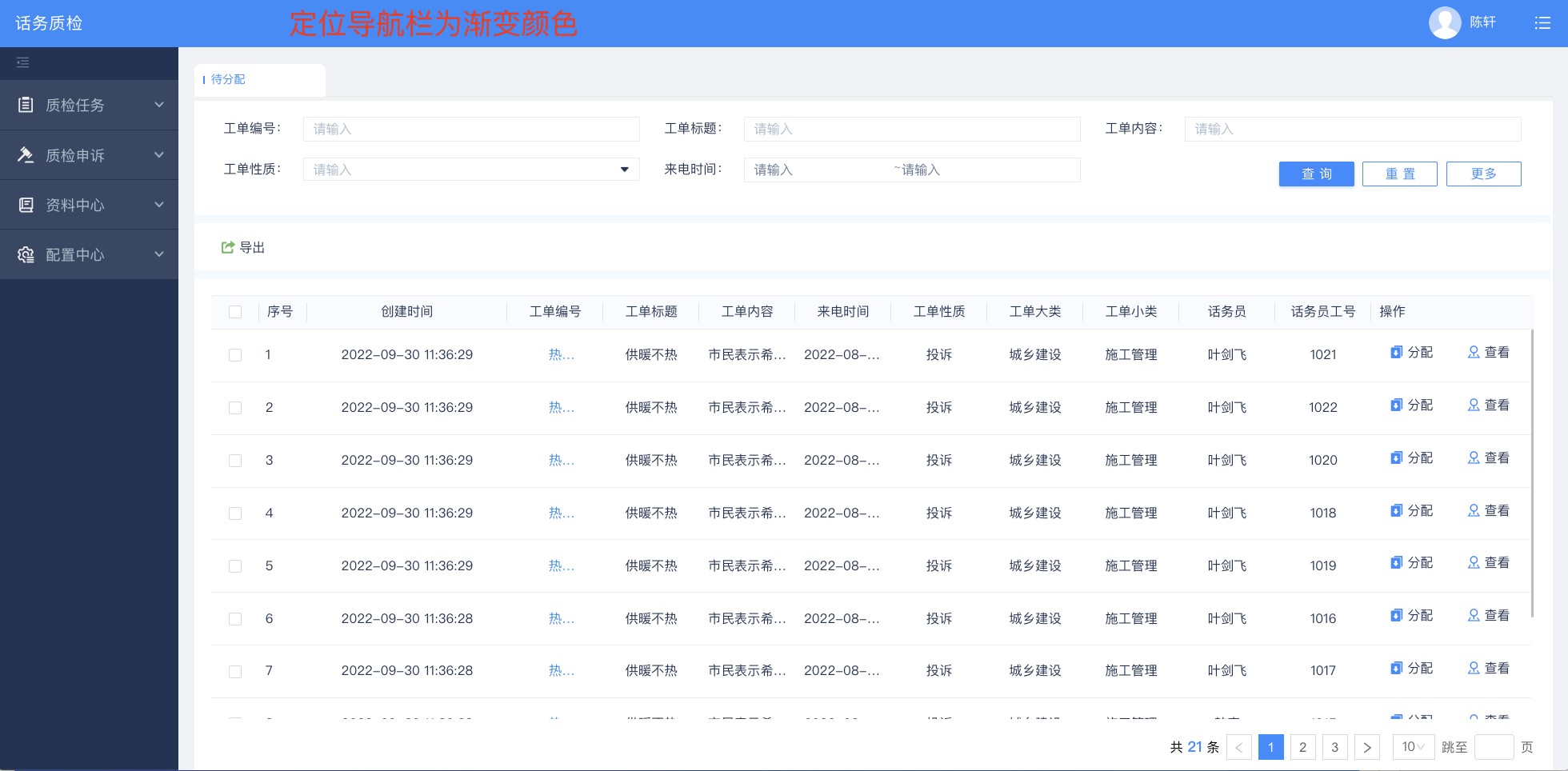Click the 导出 export icon
The height and width of the screenshot is (771, 1568).
pyautogui.click(x=228, y=247)
